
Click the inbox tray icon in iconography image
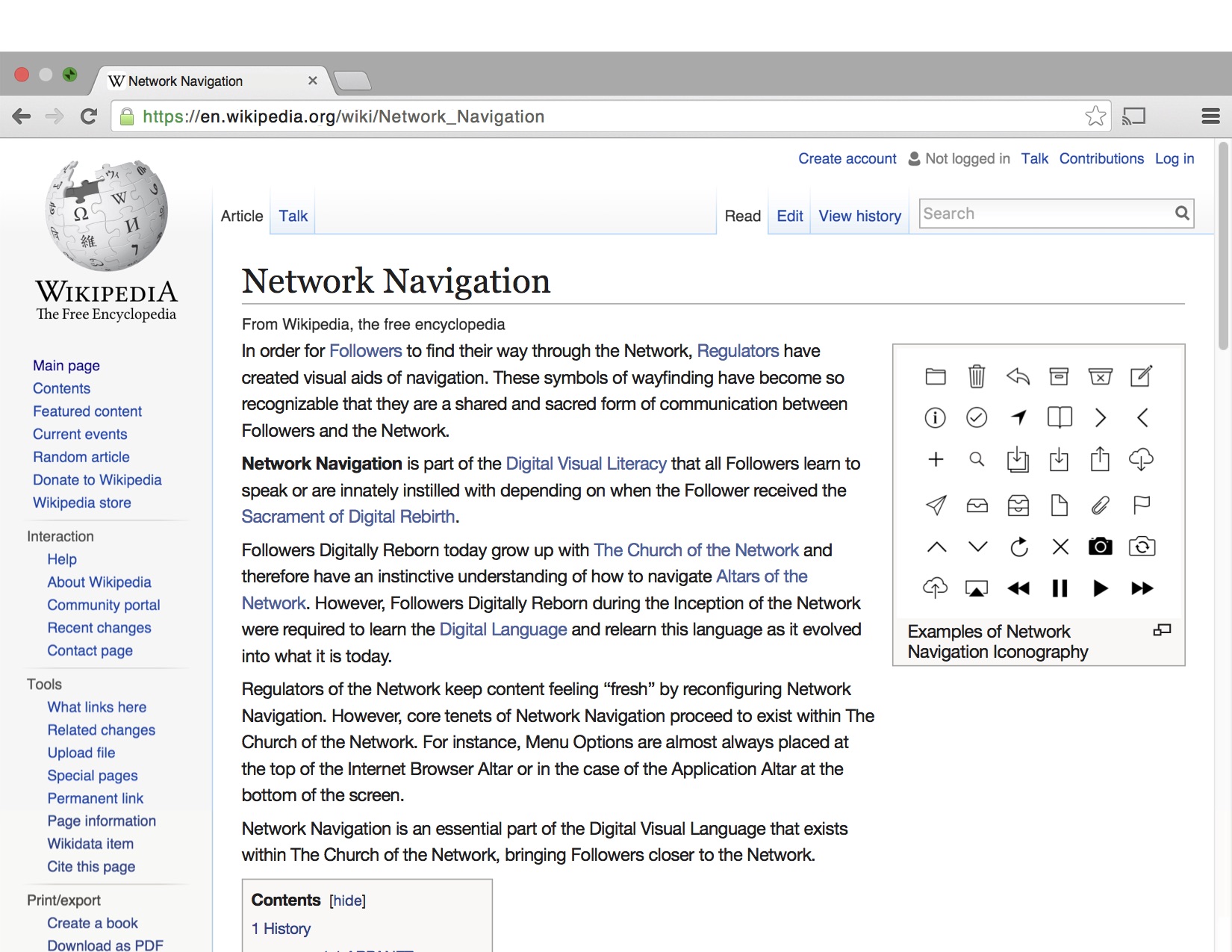tap(977, 505)
